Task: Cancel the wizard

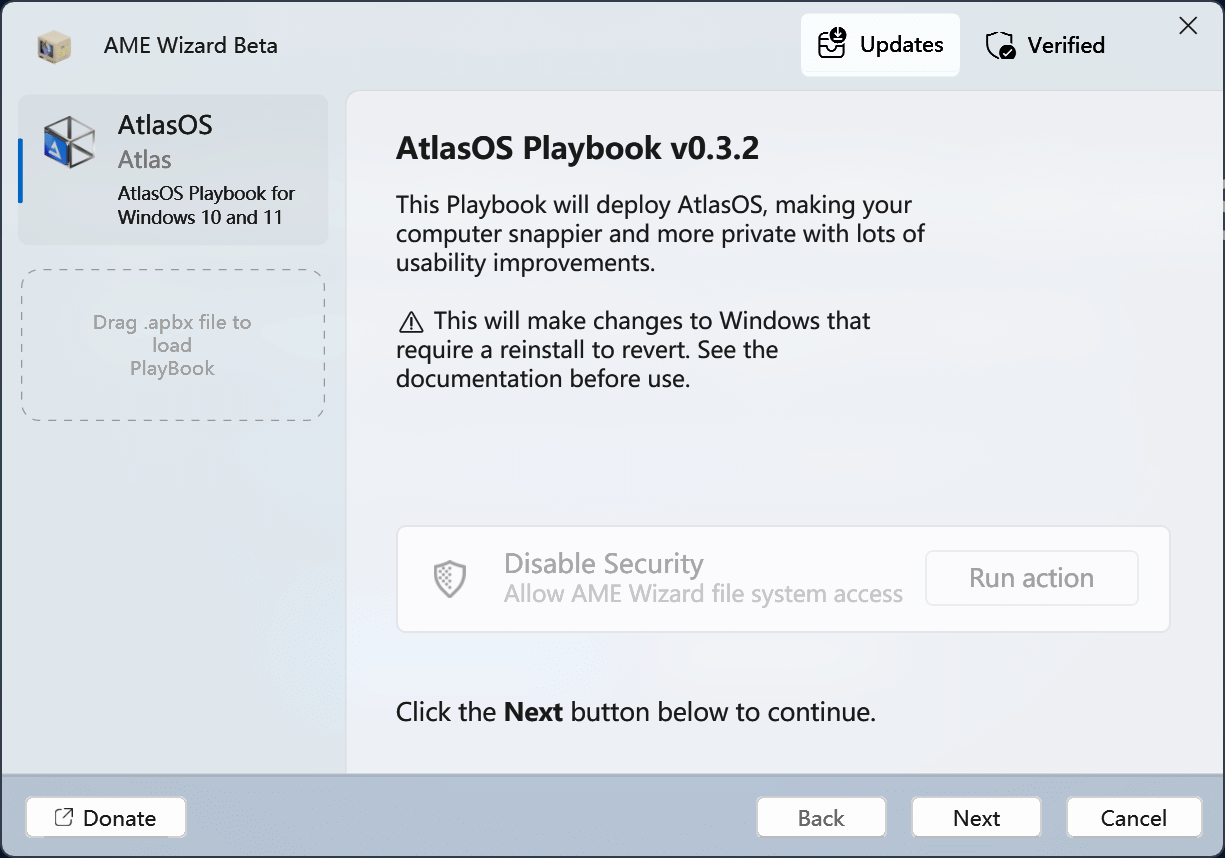Action: pos(1134,818)
